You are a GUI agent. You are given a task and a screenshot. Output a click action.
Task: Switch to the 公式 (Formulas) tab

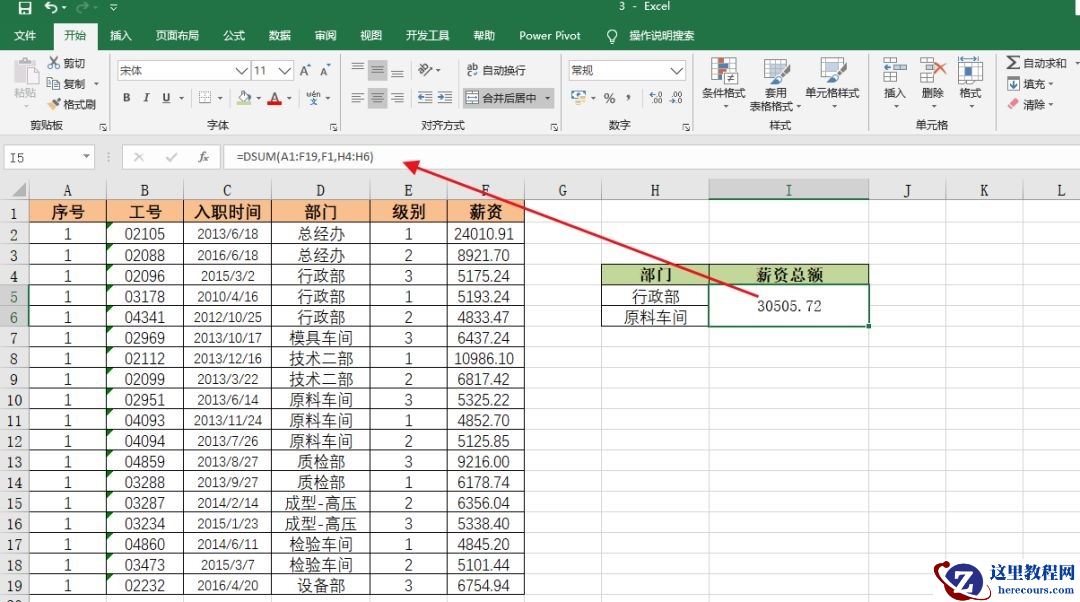click(234, 36)
